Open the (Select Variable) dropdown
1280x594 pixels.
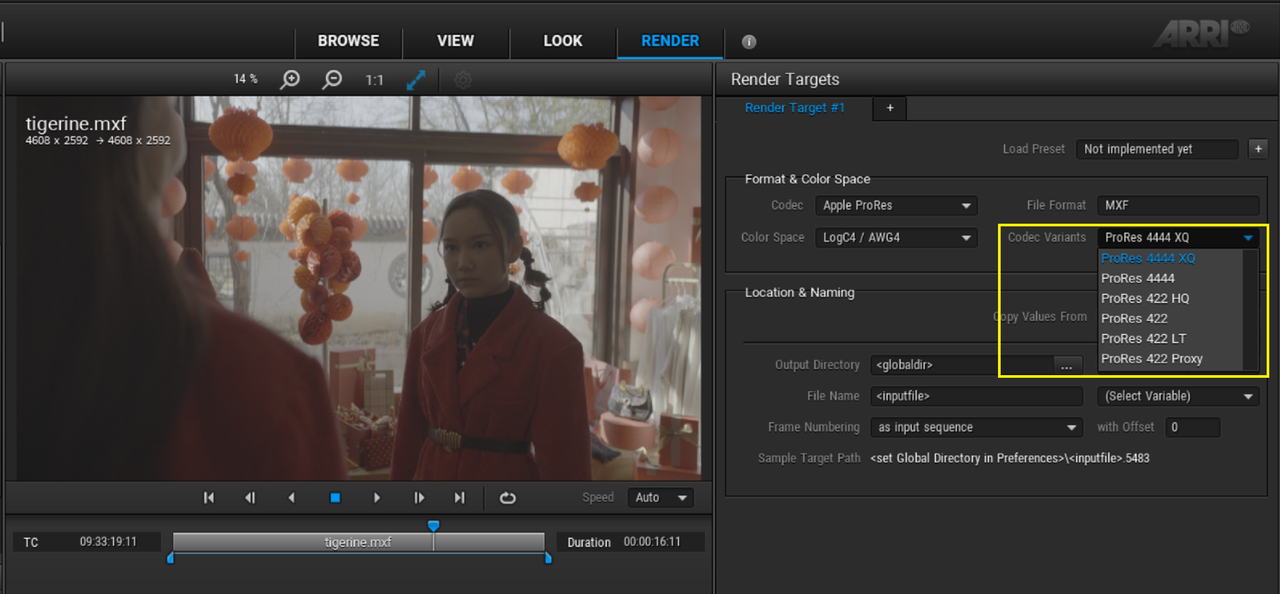click(1177, 396)
